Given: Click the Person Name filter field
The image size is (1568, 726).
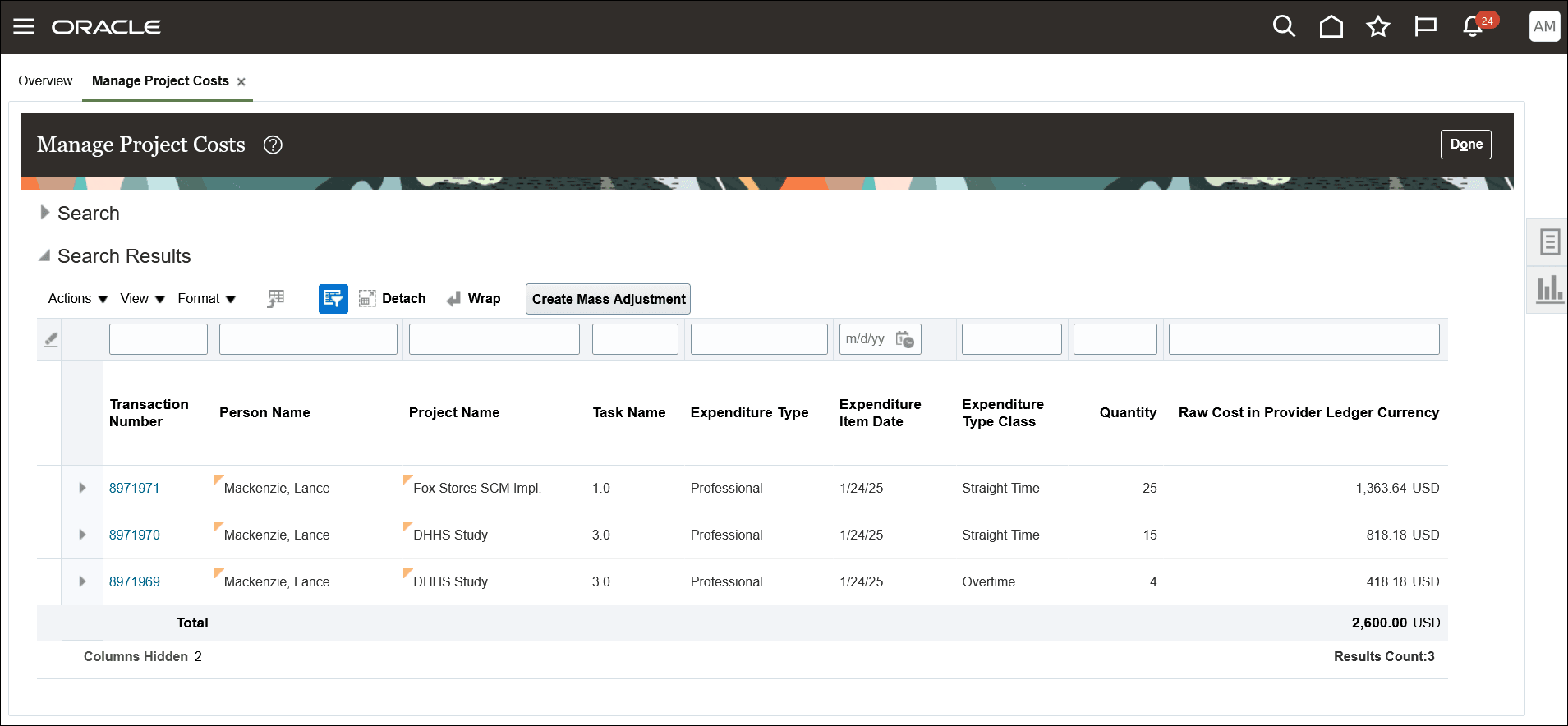Looking at the screenshot, I should tap(308, 339).
